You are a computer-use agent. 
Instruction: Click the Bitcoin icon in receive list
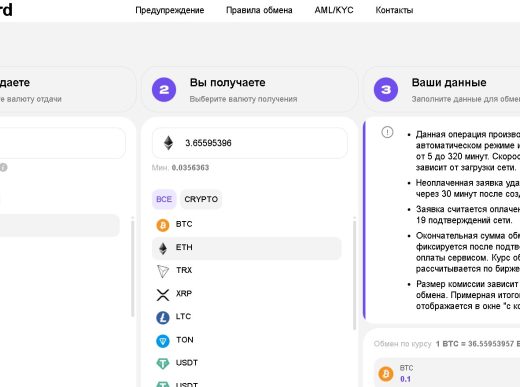coord(163,225)
